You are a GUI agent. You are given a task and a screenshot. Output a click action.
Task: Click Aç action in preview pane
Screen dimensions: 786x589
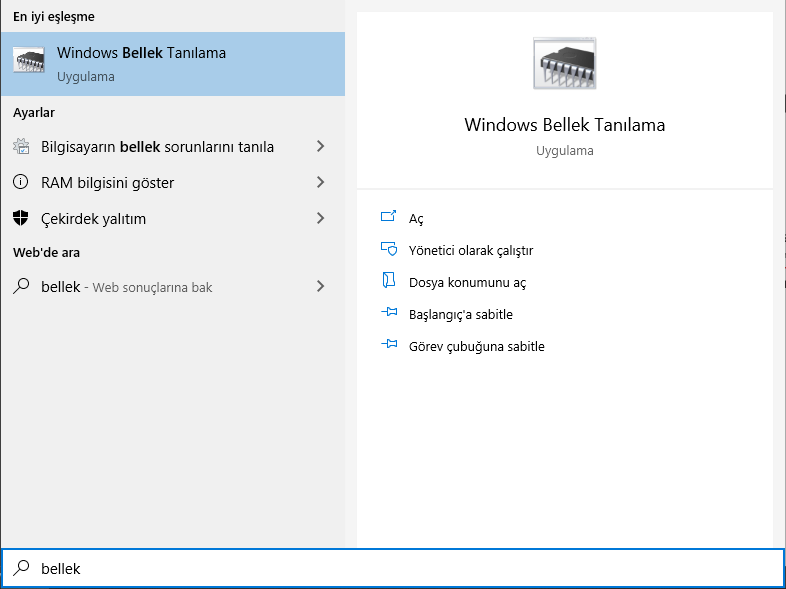point(416,219)
